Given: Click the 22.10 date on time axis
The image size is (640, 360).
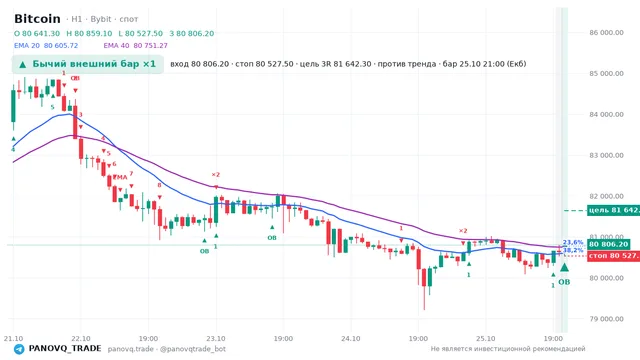Looking at the screenshot, I should (81, 338).
